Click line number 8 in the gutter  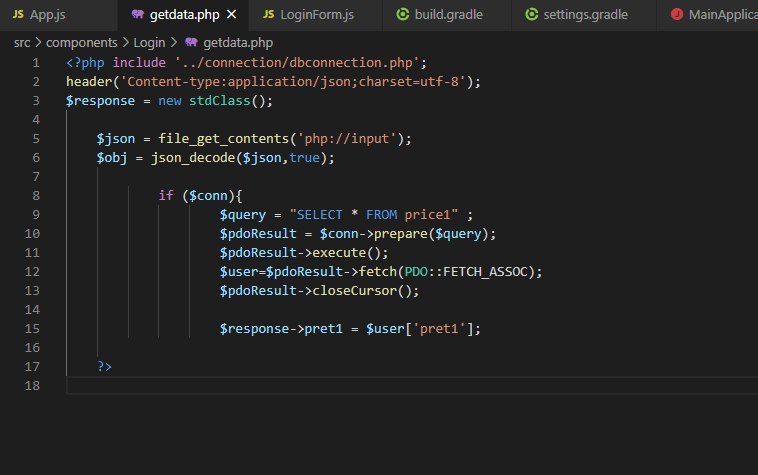[x=36, y=196]
